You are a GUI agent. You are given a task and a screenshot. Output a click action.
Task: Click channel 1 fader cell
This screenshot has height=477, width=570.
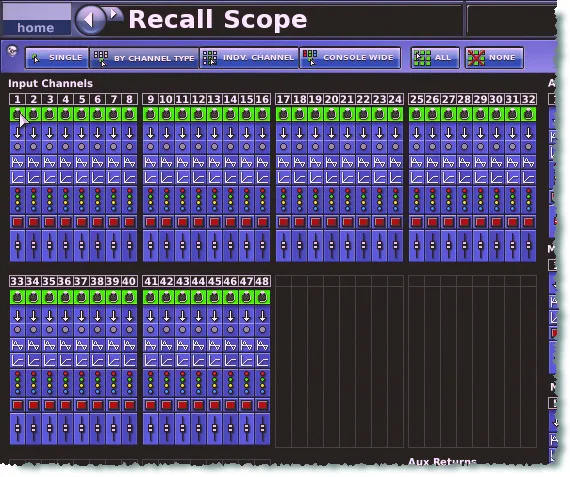pyautogui.click(x=17, y=246)
